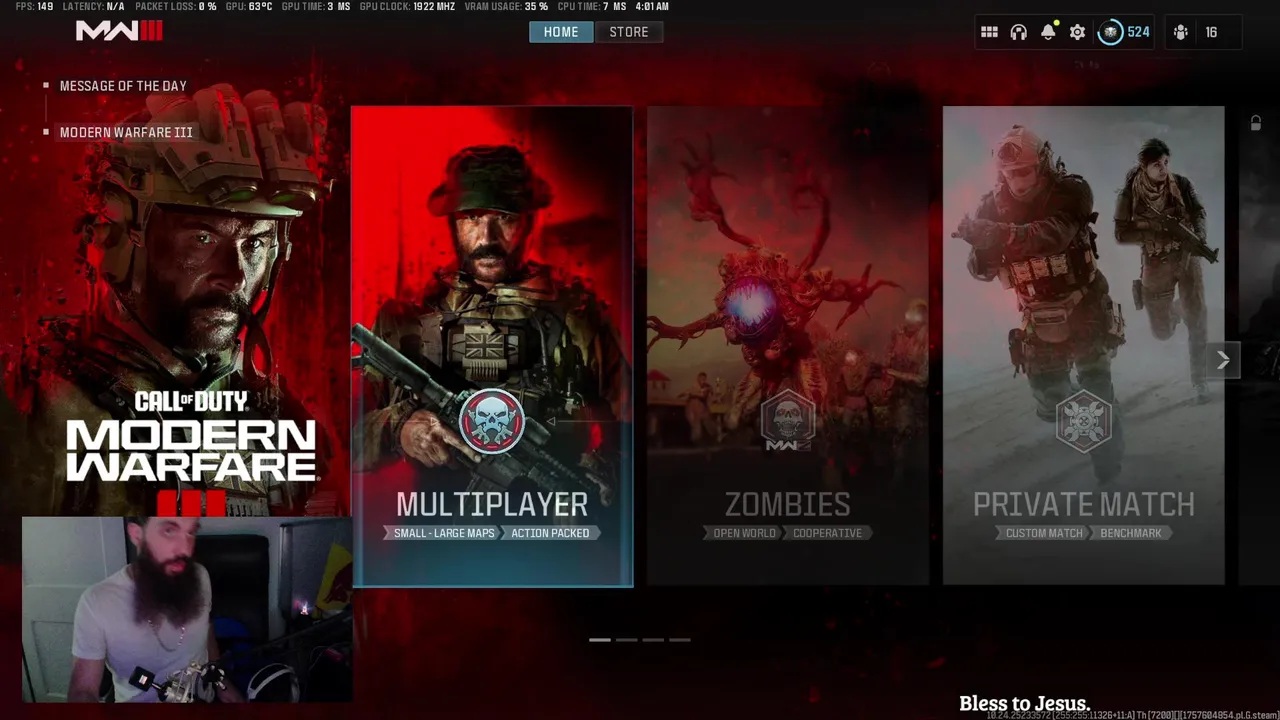Open the ZOMBIES game mode card

click(x=788, y=346)
